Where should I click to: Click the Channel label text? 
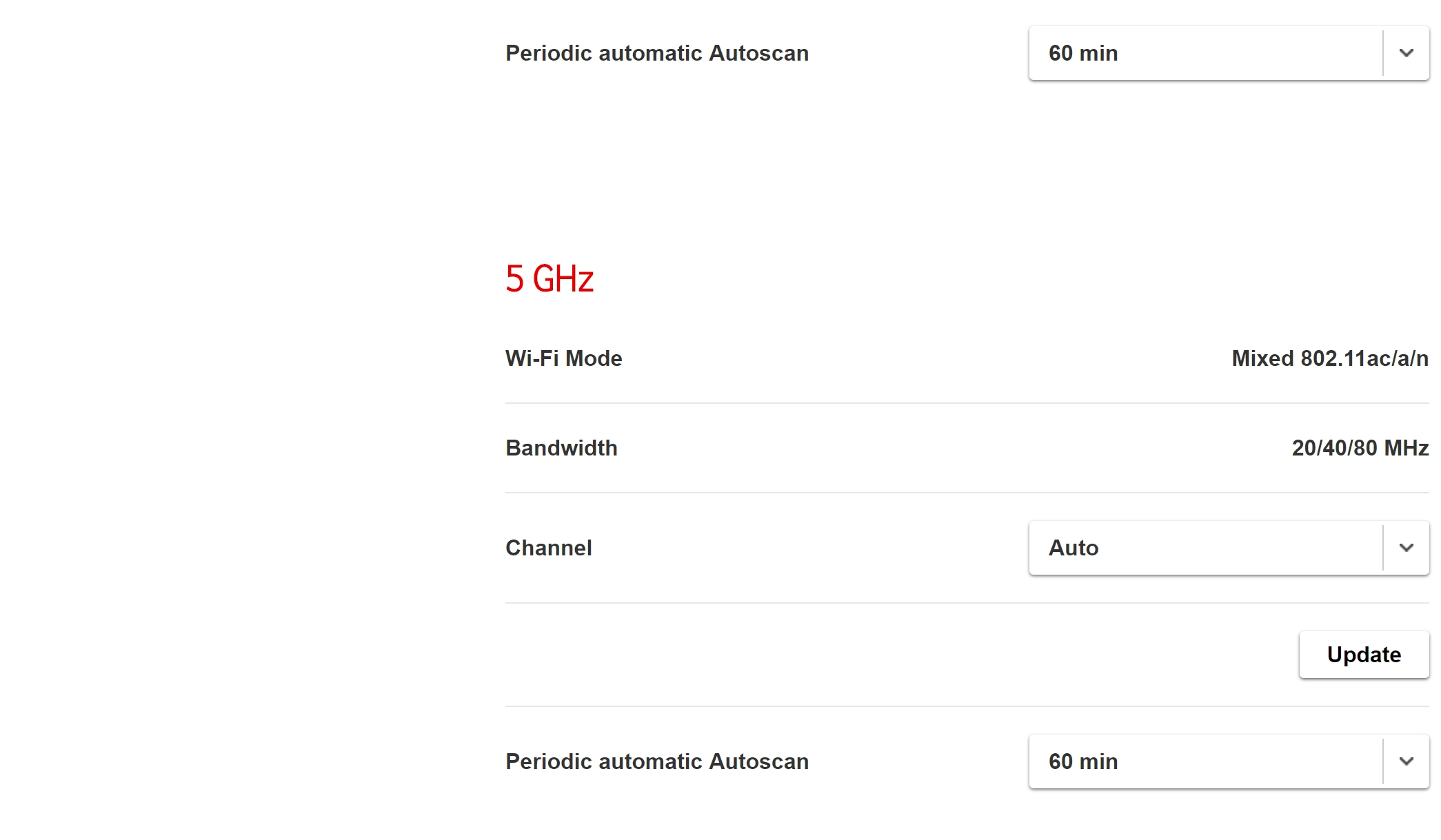(548, 548)
